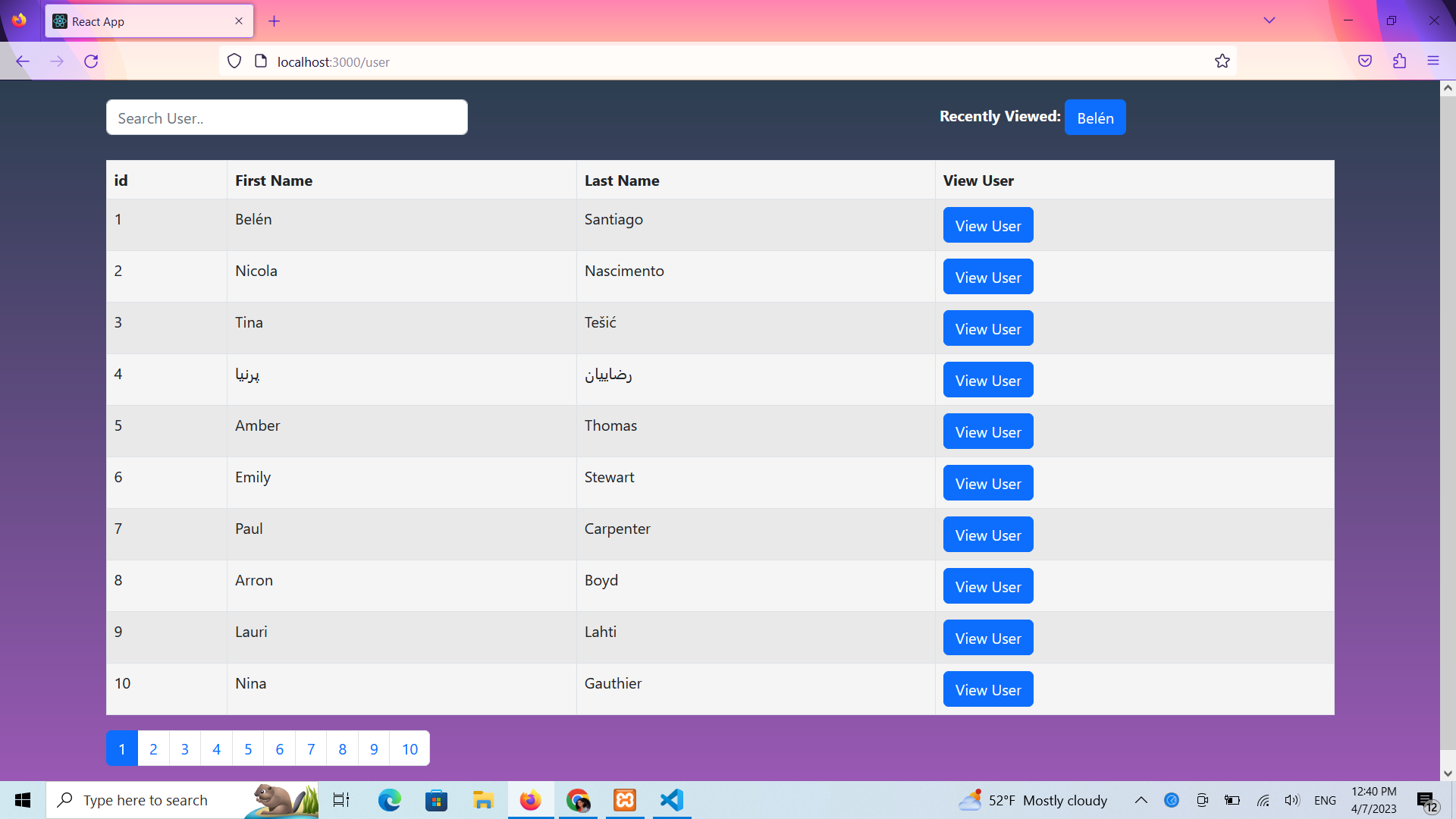The height and width of the screenshot is (819, 1456).
Task: View user Tina Tešić
Action: click(x=988, y=328)
